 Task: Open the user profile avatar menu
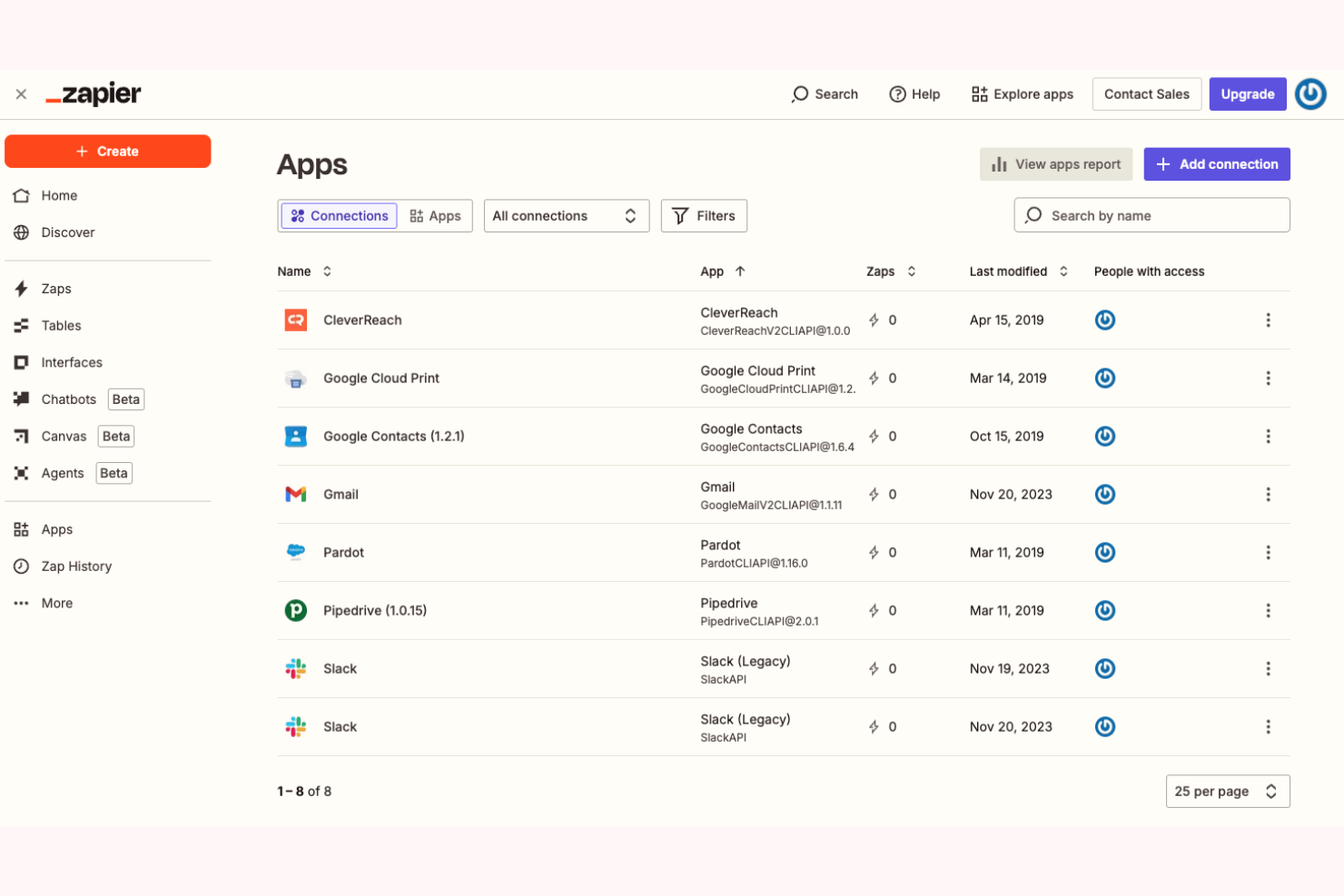tap(1310, 94)
